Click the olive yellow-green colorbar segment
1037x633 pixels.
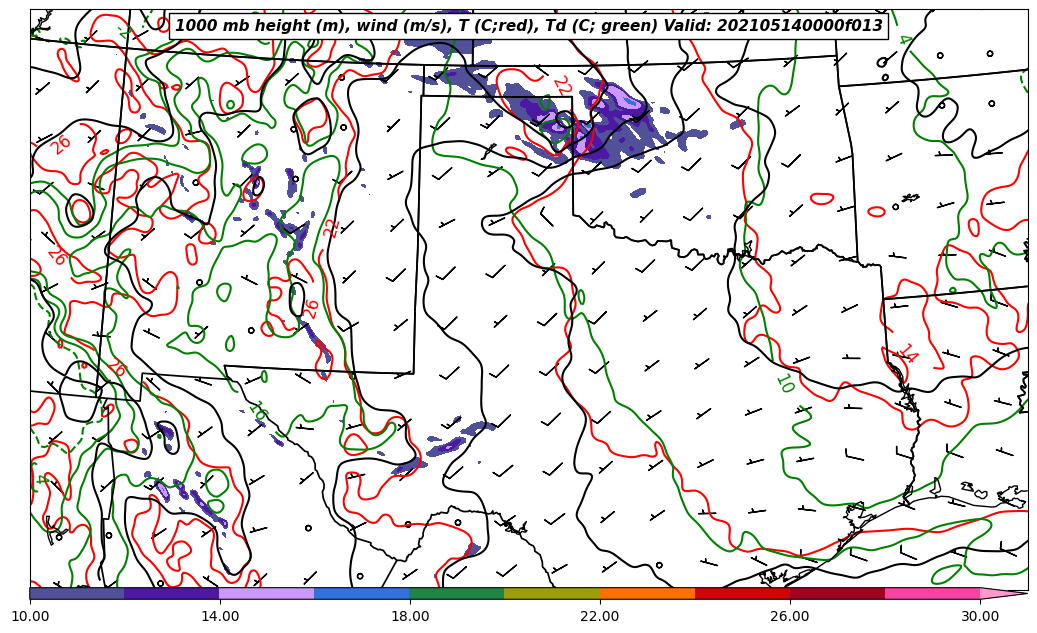(551, 593)
